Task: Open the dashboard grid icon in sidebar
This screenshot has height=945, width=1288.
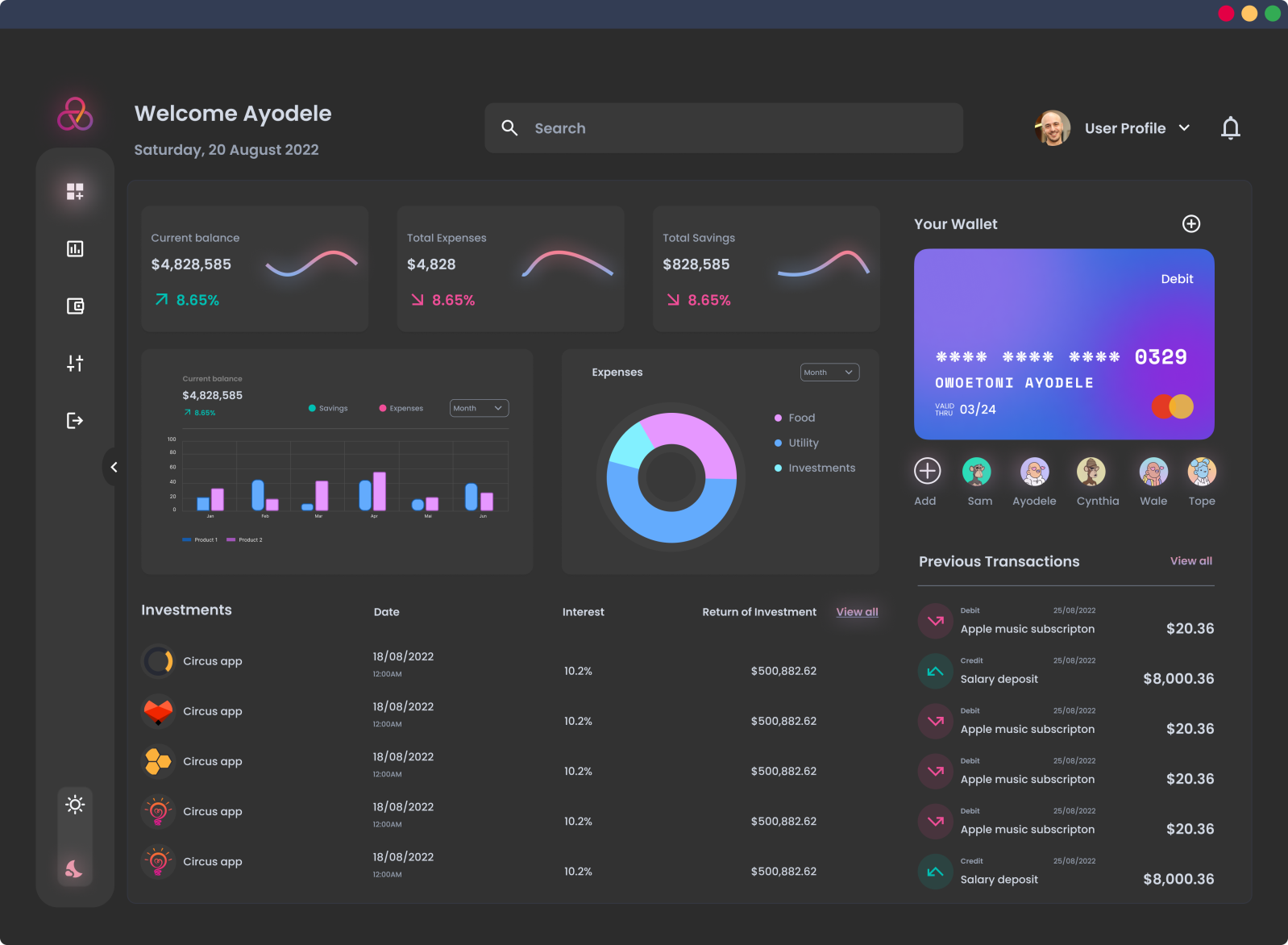Action: pyautogui.click(x=75, y=191)
